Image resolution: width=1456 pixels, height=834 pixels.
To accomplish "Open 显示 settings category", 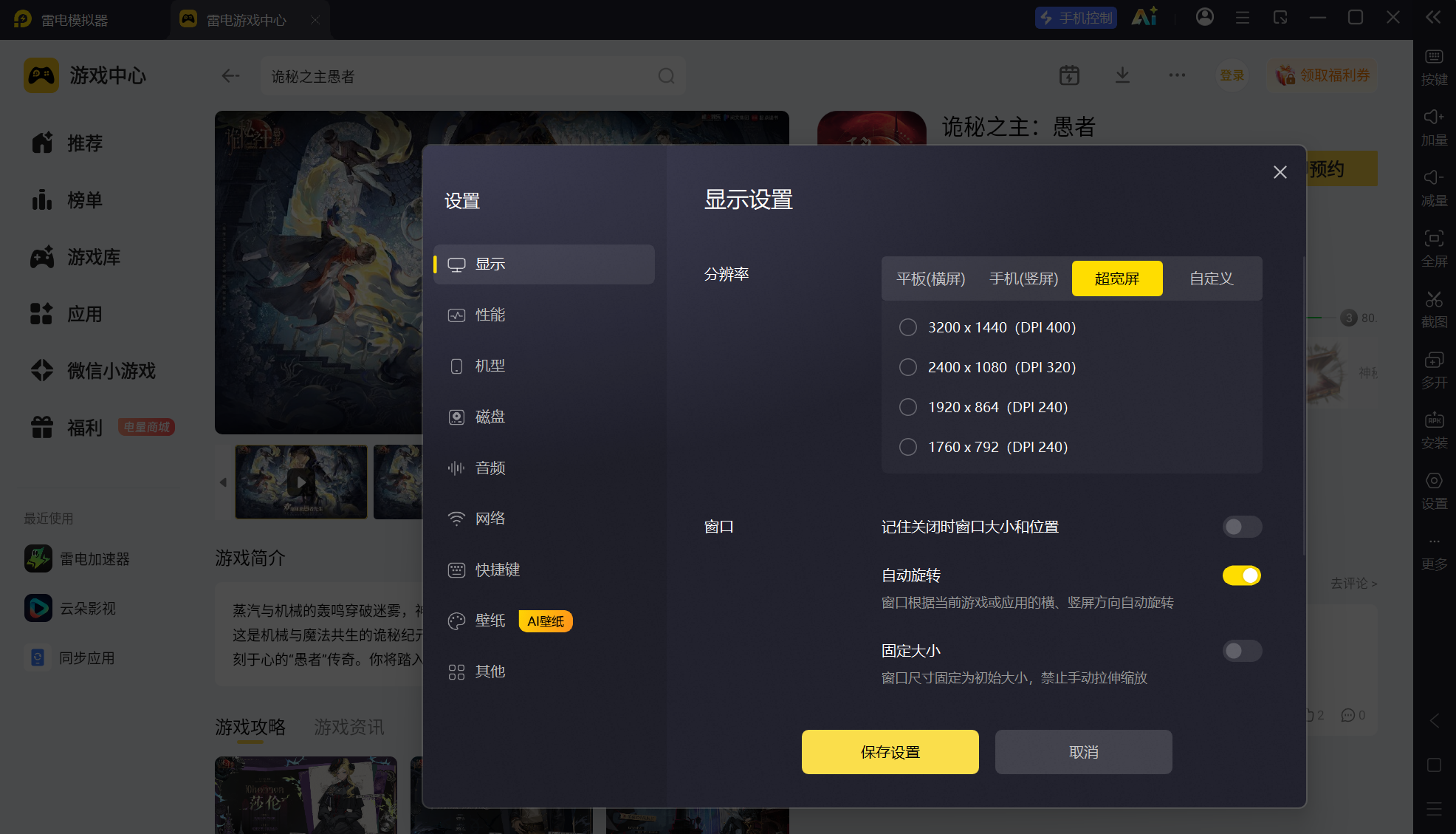I will 544,264.
